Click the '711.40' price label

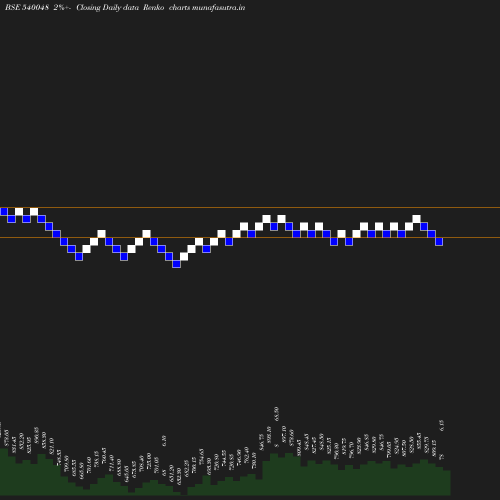(x=111, y=463)
